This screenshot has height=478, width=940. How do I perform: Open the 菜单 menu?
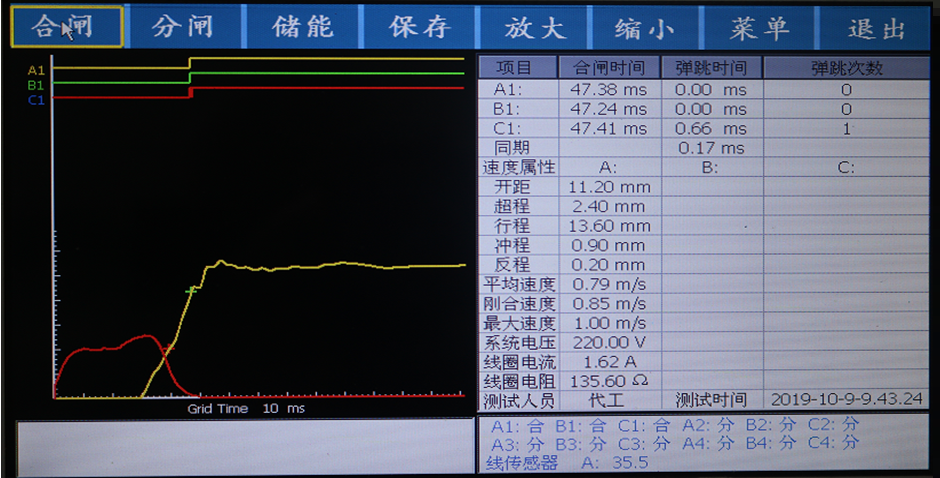(759, 27)
